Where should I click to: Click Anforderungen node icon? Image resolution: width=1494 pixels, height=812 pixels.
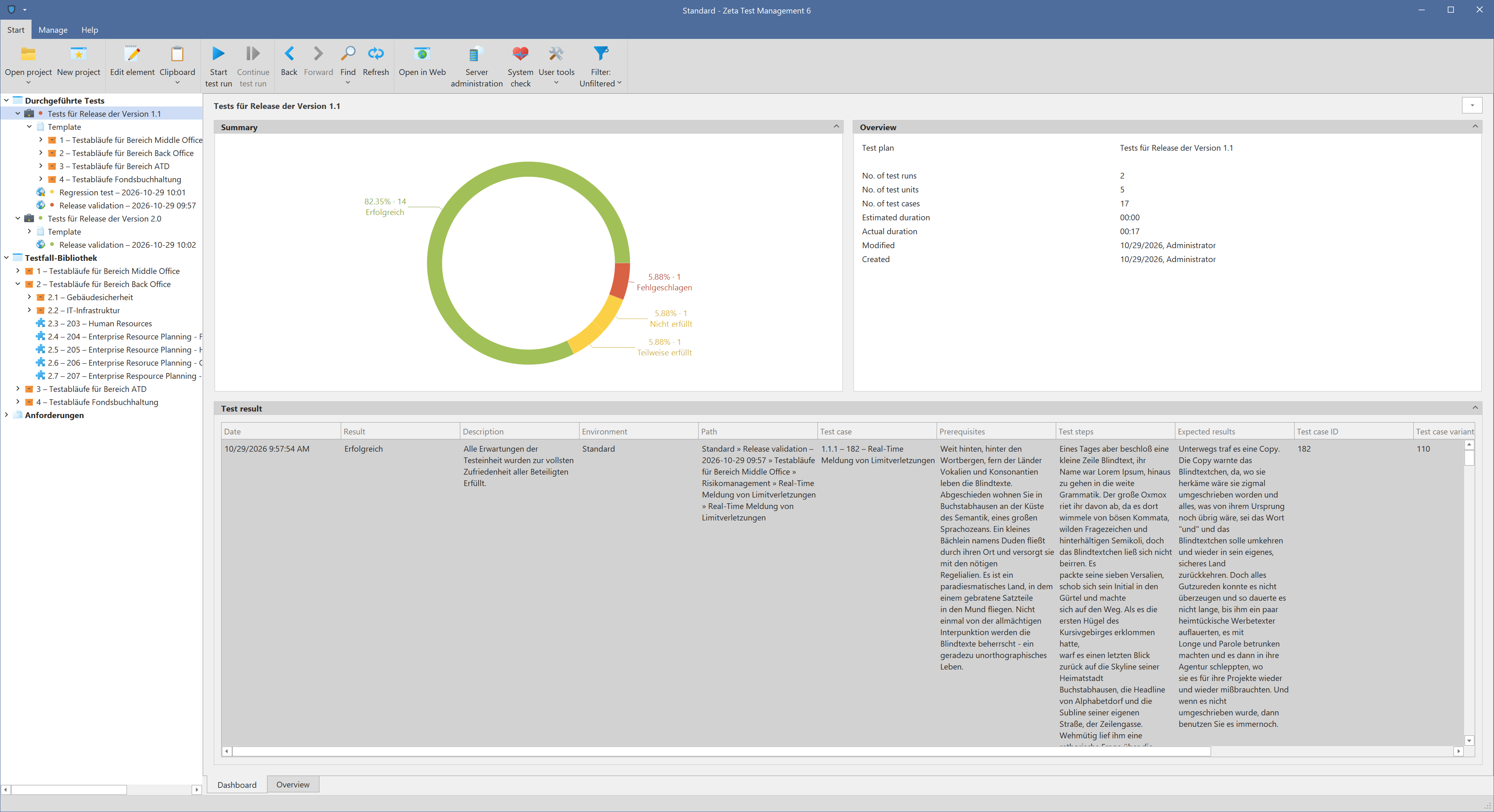18,415
